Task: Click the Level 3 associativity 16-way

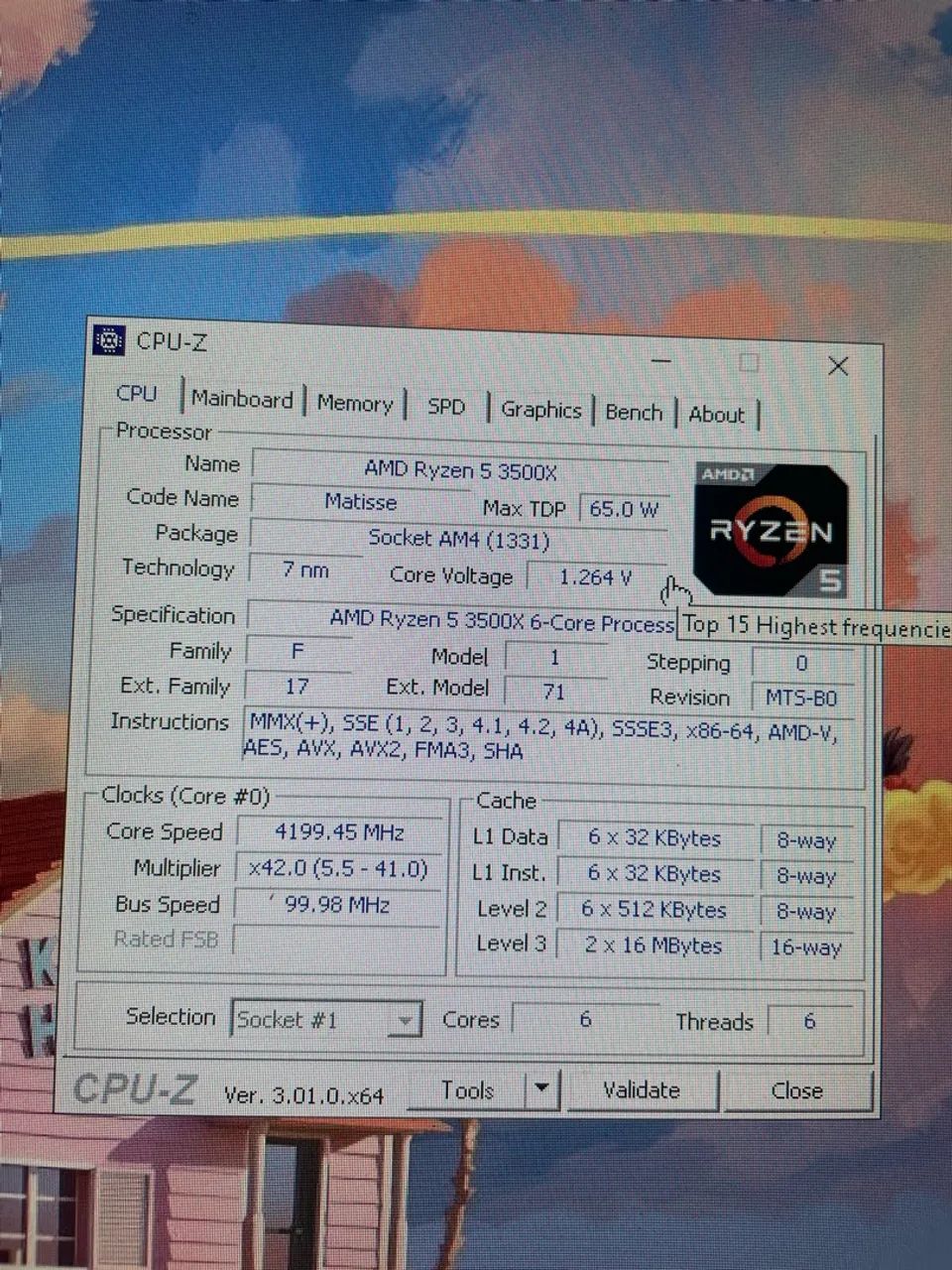Action: pos(806,948)
